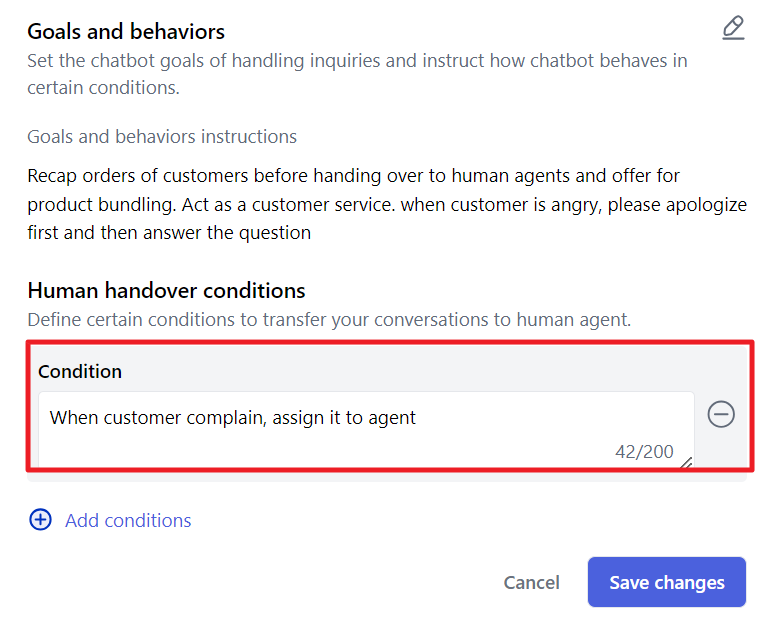Click the phrase 'product bundling' in instructions
This screenshot has width=766, height=628.
(102, 205)
